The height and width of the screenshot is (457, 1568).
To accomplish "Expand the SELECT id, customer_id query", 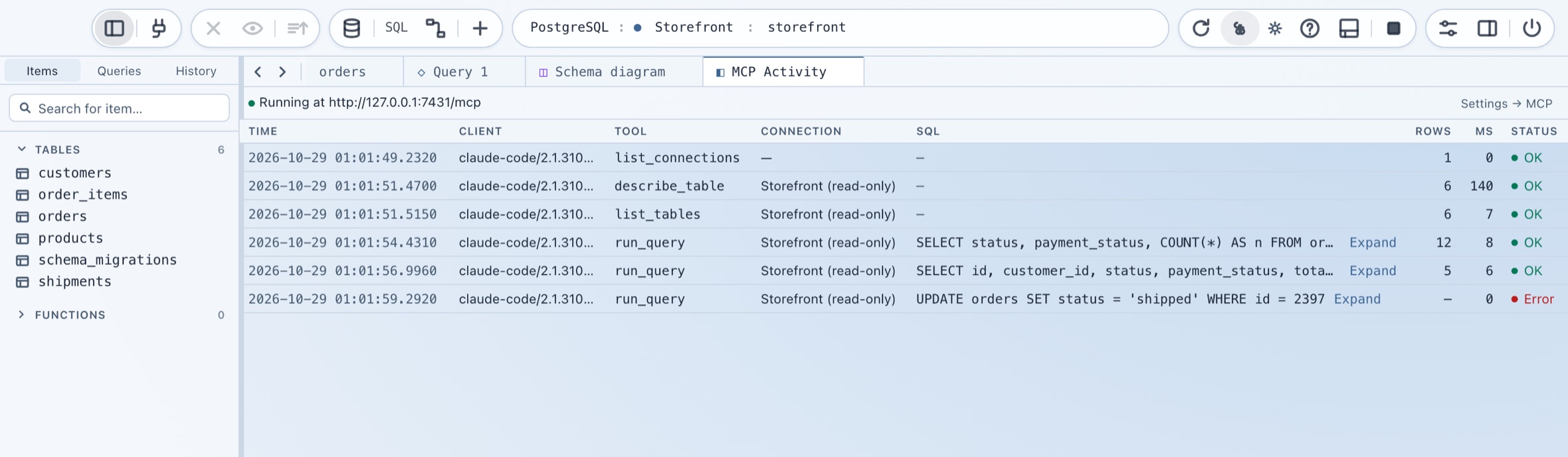I will point(1373,271).
